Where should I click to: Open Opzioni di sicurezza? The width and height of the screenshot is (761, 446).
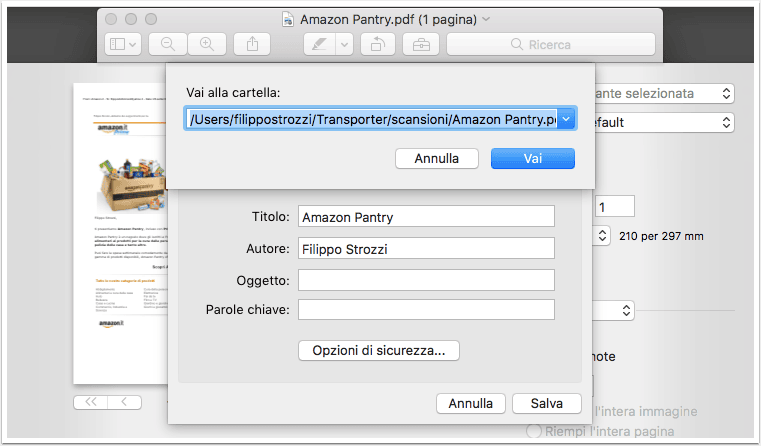click(x=379, y=350)
